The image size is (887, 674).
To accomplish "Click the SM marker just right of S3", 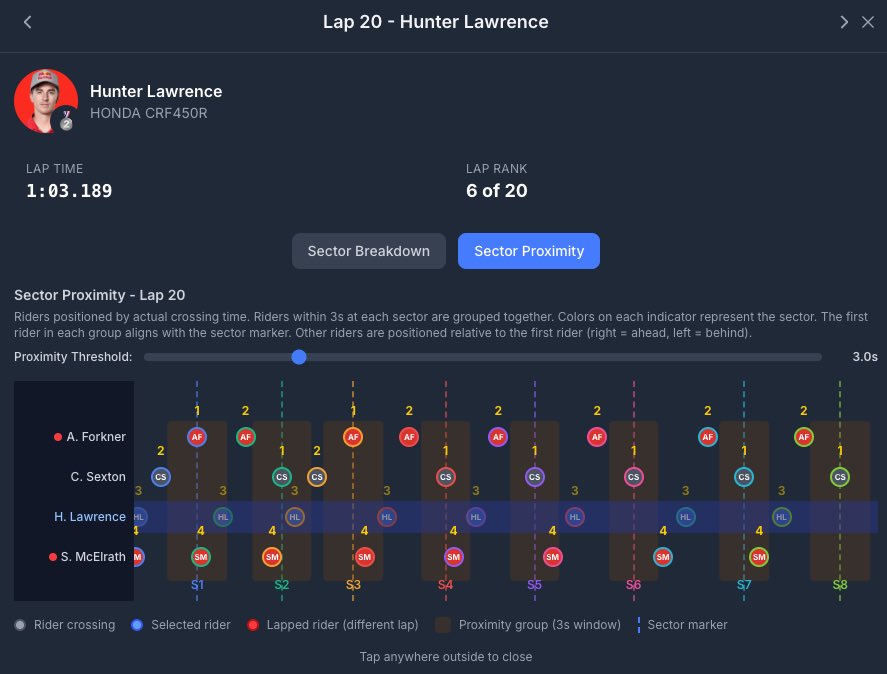I will [364, 557].
